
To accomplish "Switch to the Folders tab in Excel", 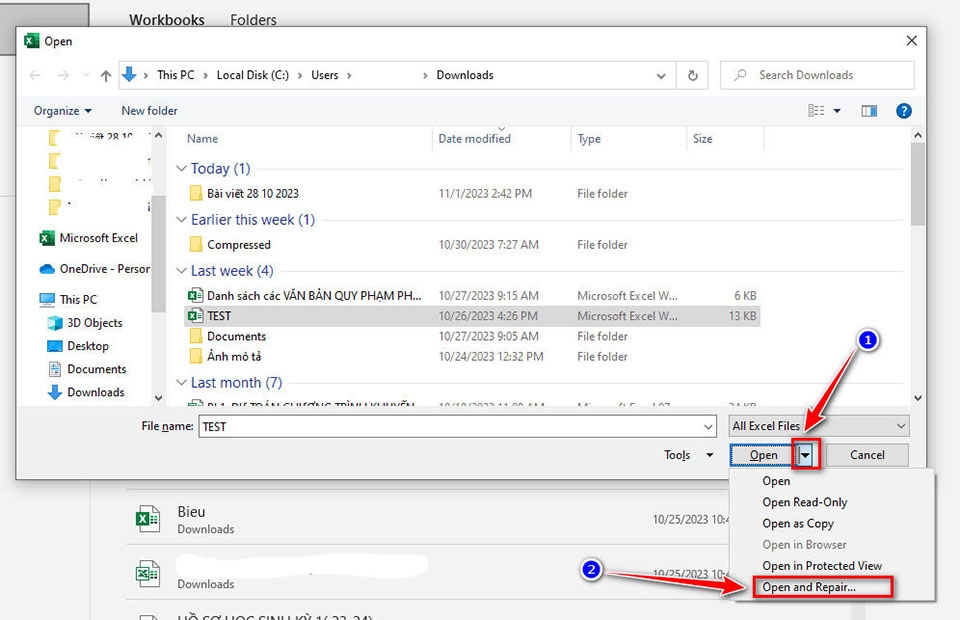I will (x=253, y=19).
